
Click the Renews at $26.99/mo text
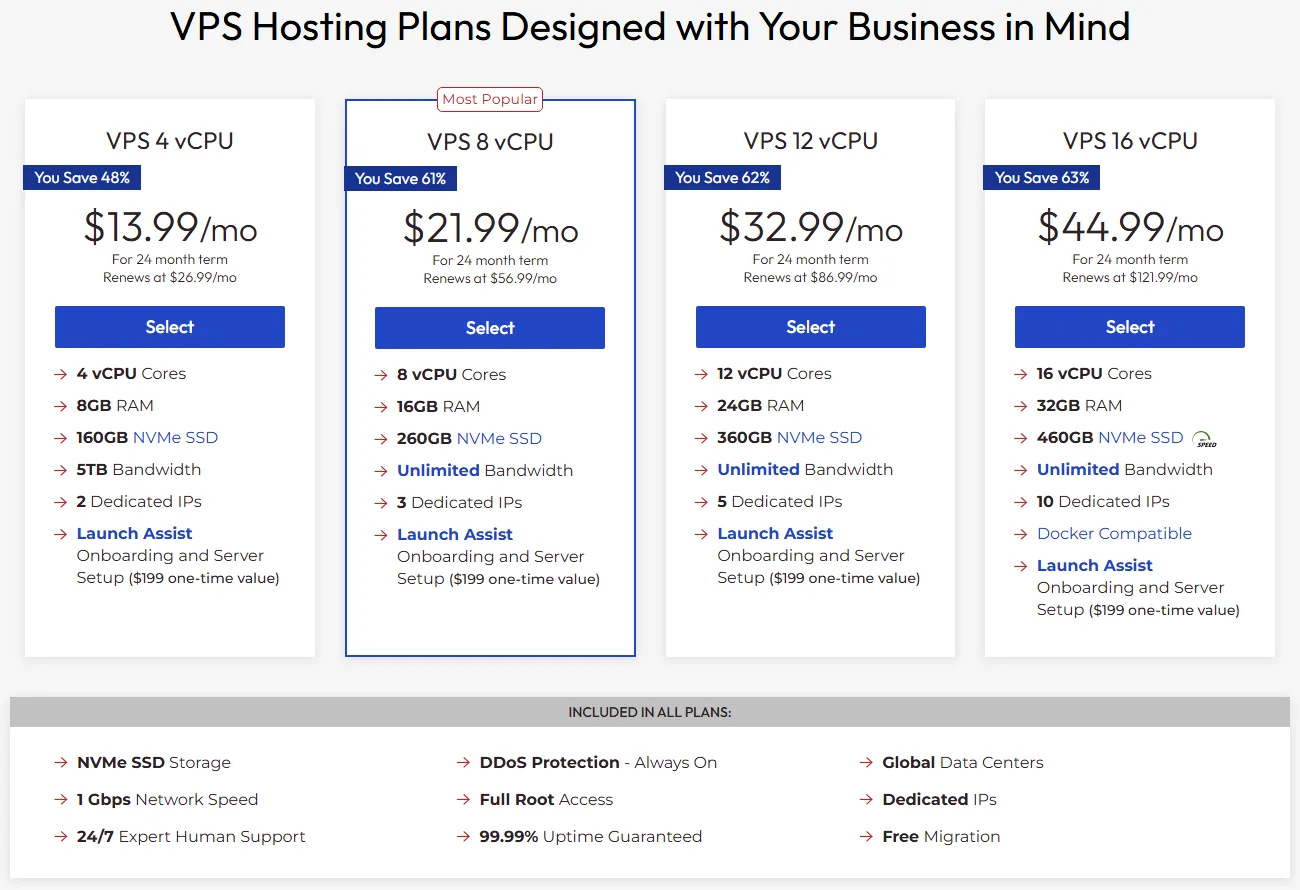[x=170, y=278]
